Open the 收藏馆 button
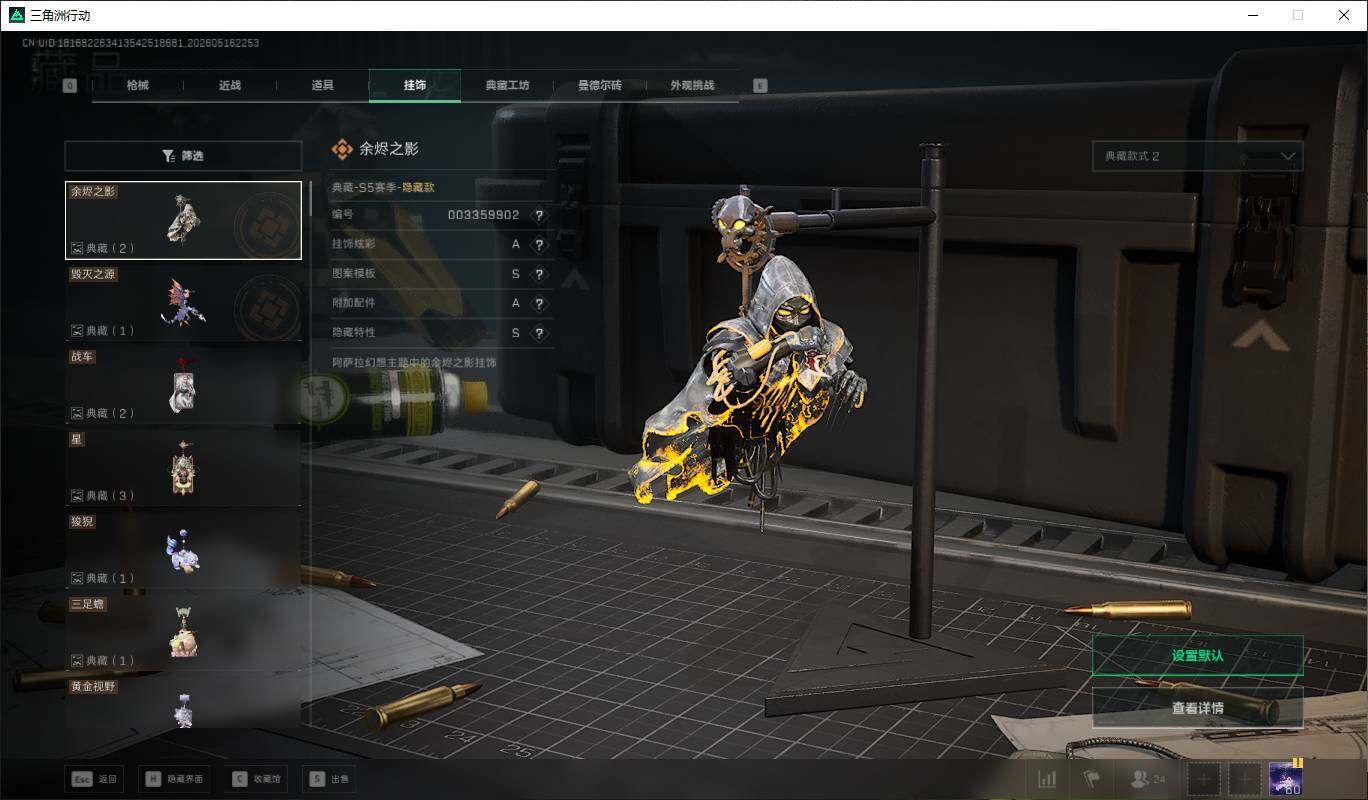 click(255, 779)
